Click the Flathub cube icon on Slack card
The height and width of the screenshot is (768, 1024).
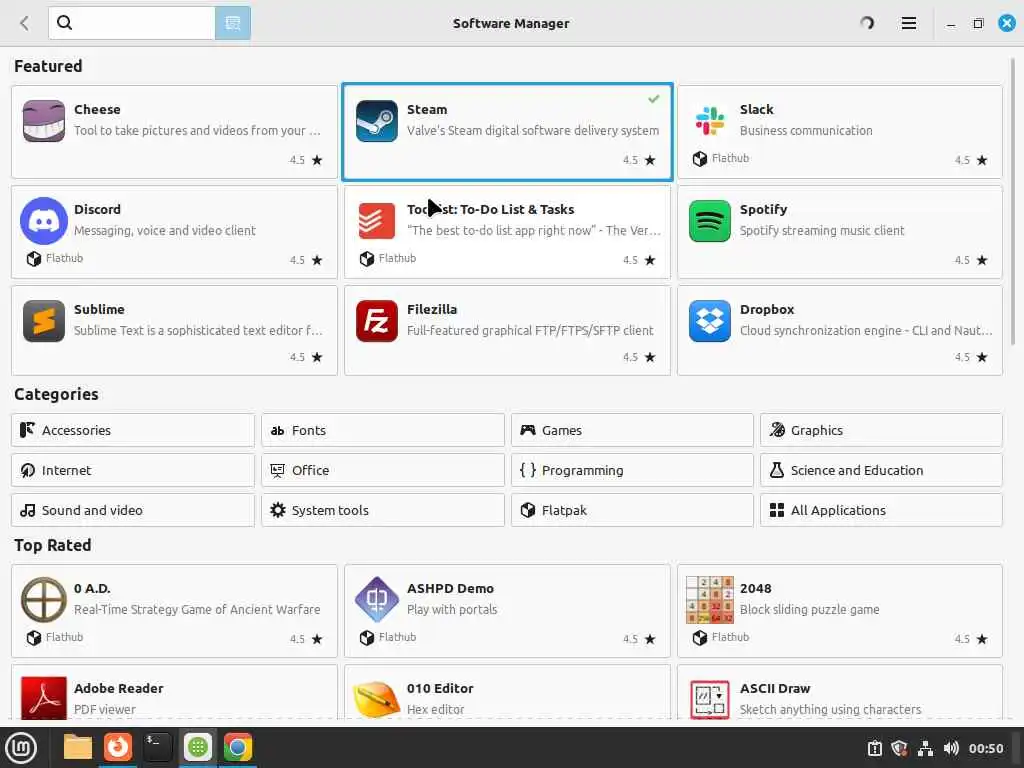[699, 159]
